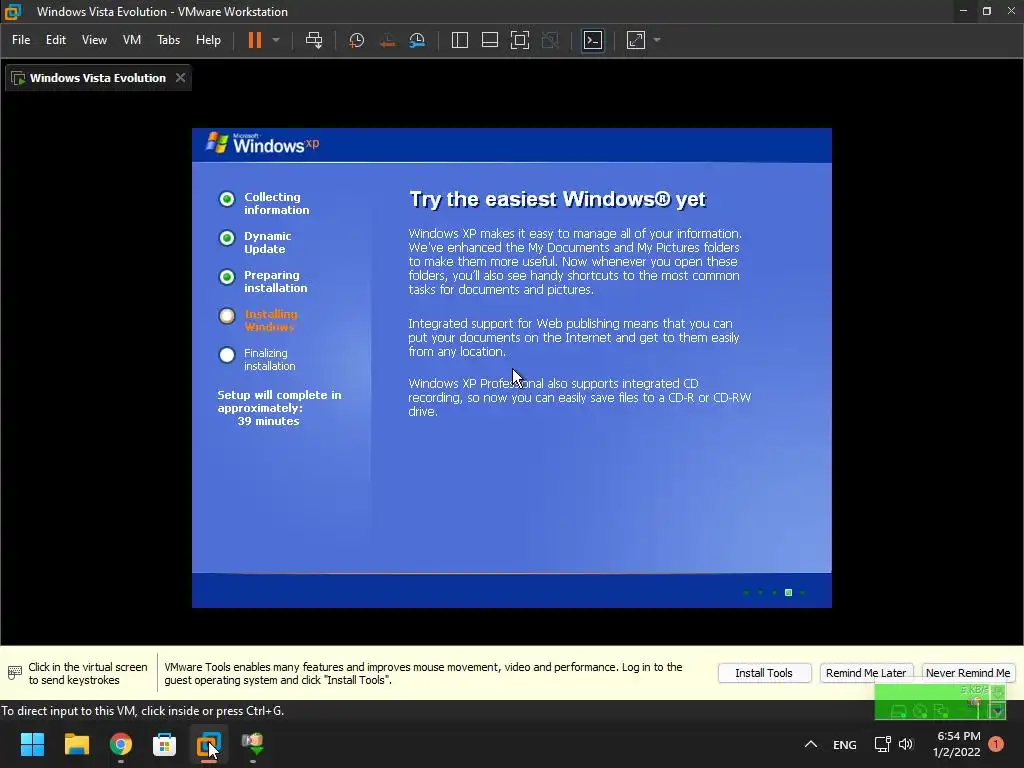Click keyboard icon in VMware hint bar
1024x768 pixels.
point(14,673)
